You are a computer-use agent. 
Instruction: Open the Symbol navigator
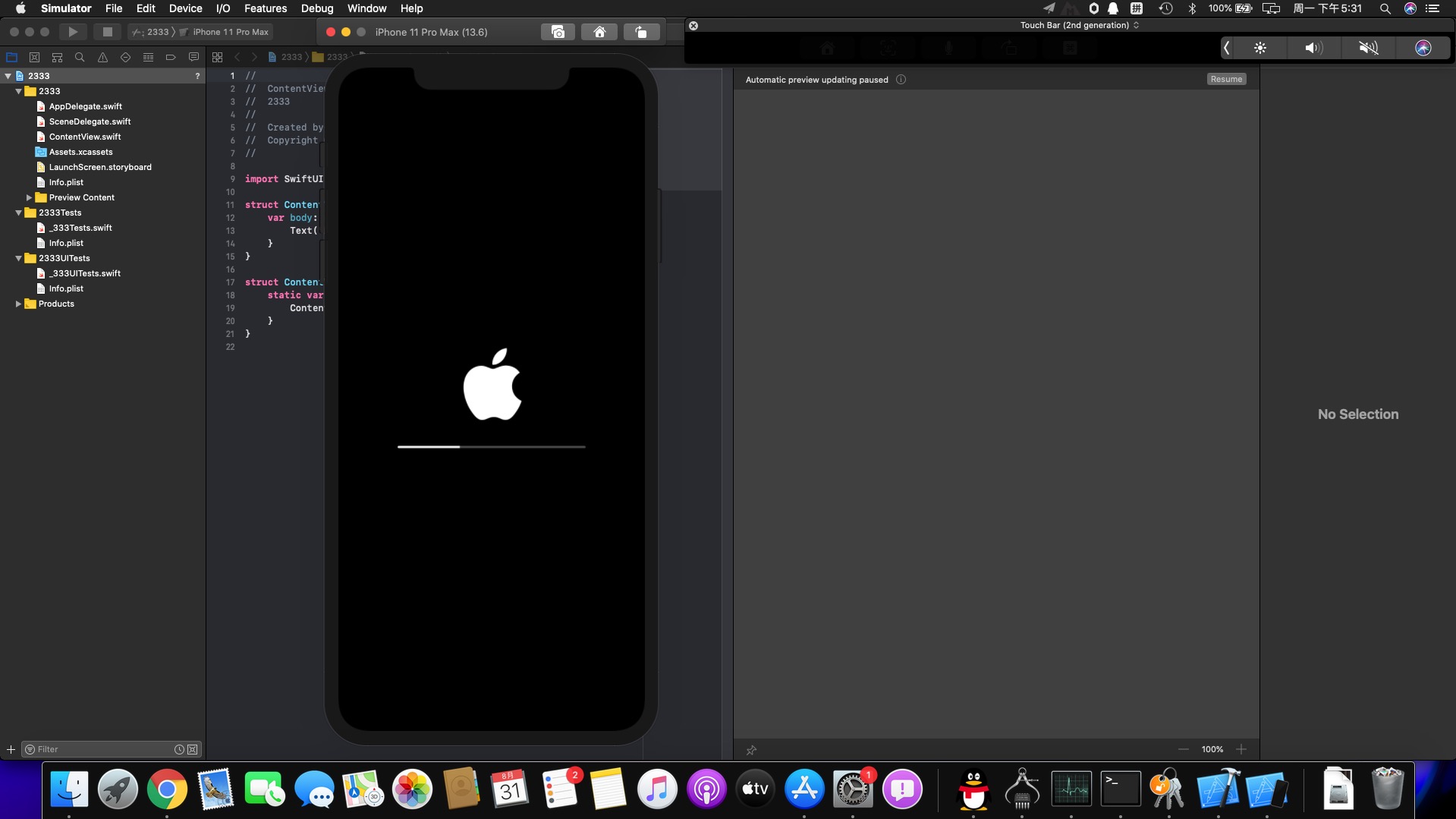point(57,57)
